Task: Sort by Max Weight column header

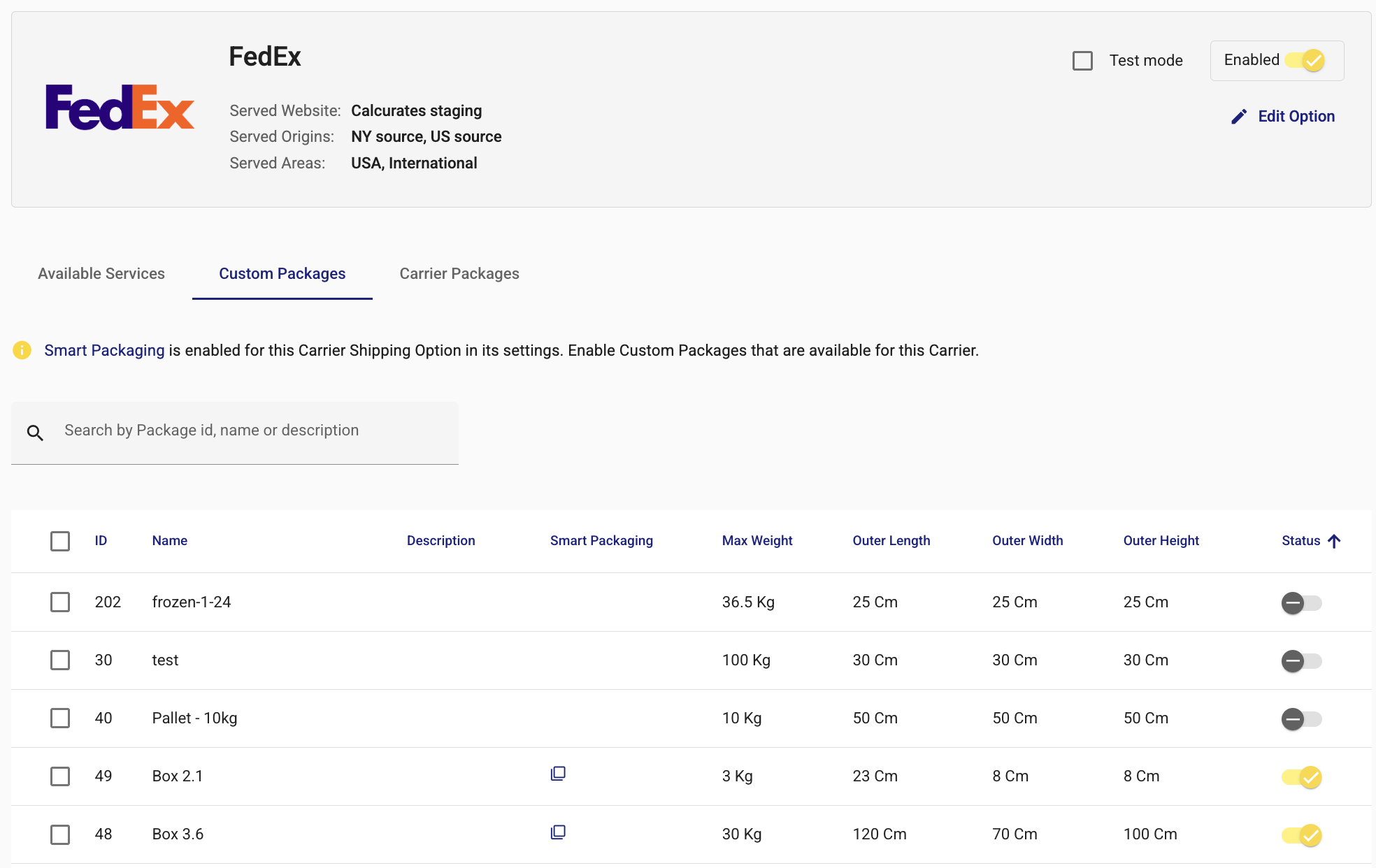Action: click(x=757, y=541)
